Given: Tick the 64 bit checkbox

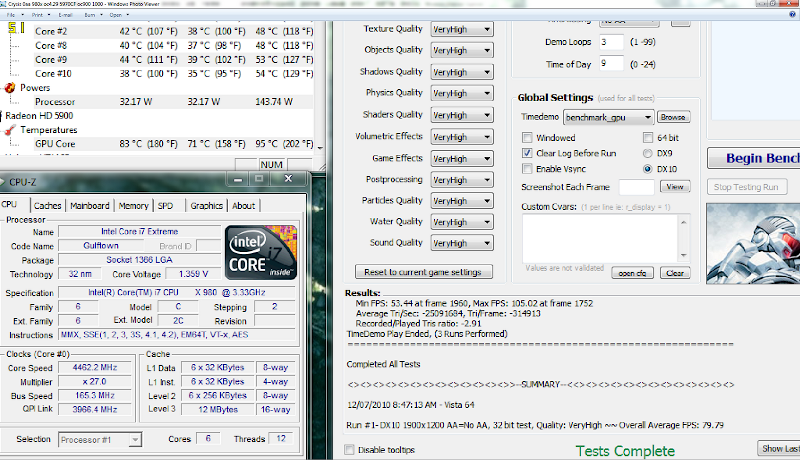Looking at the screenshot, I should [648, 138].
